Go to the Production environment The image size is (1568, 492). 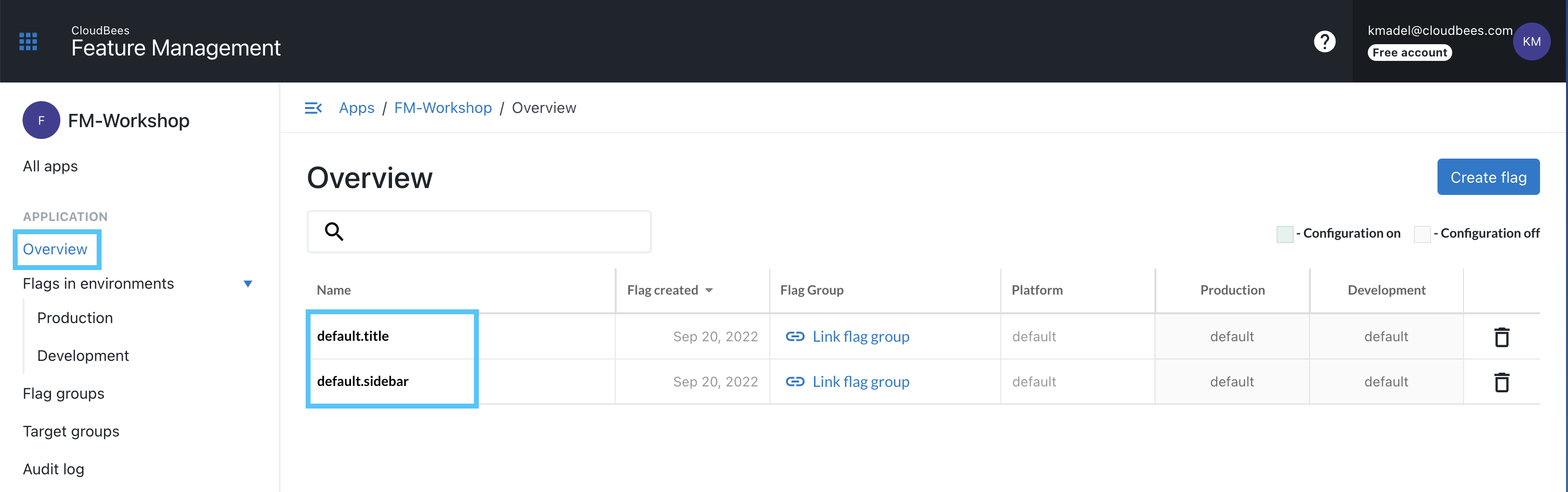[x=75, y=318]
